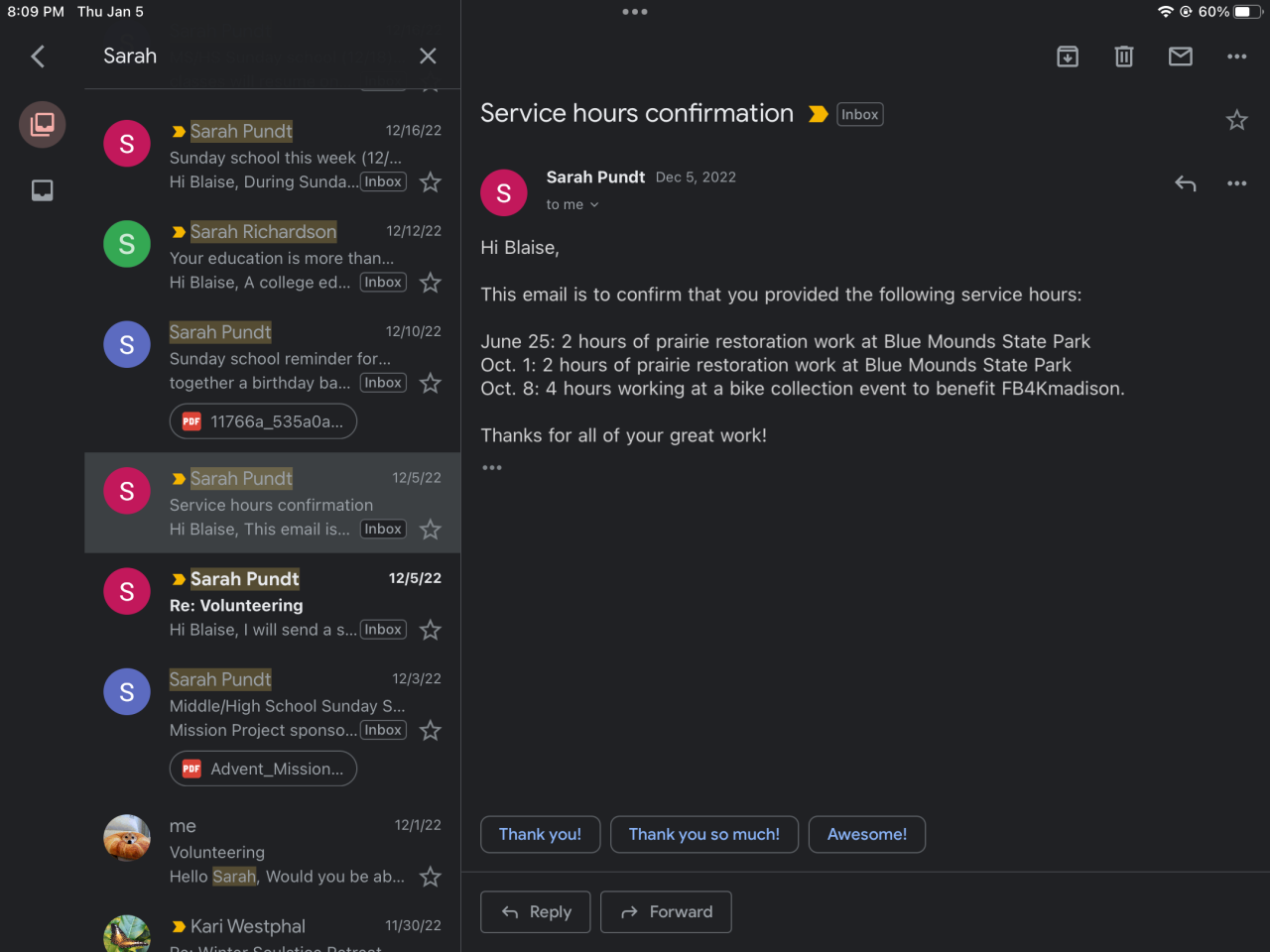Open the 'Sunday school this week' email
1270x952 pixels.
coord(286,158)
